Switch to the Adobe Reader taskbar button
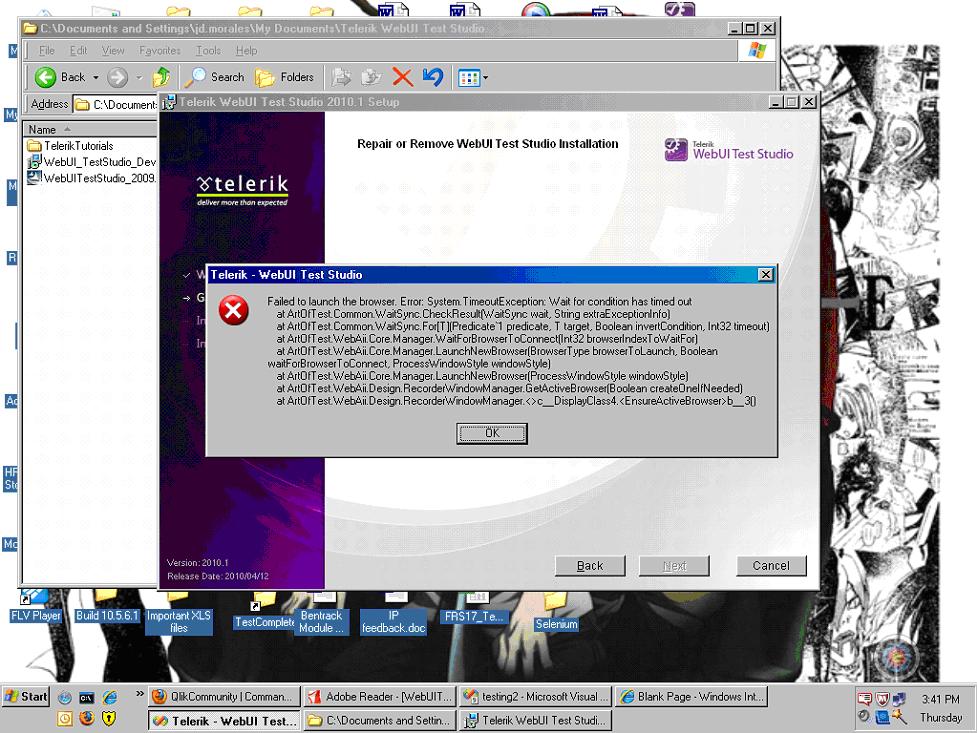977x733 pixels. pyautogui.click(x=380, y=697)
